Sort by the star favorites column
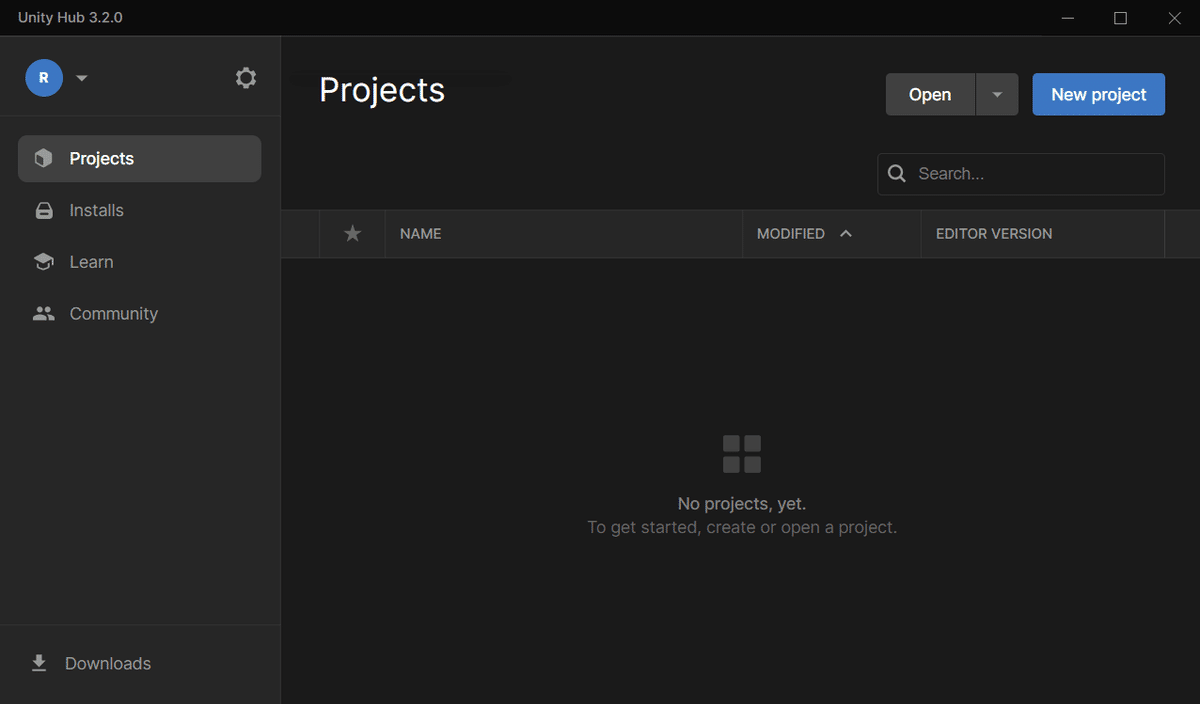Screen dimensions: 1200x704 click(352, 233)
